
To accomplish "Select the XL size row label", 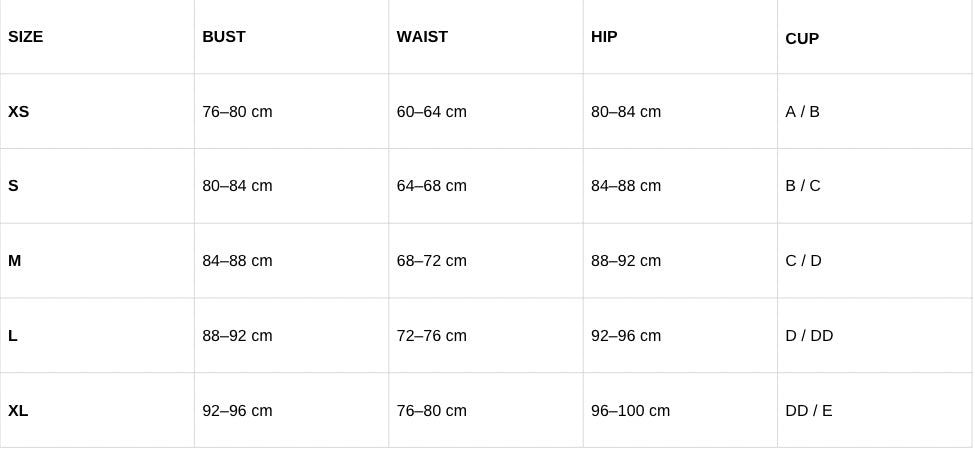I will (18, 411).
